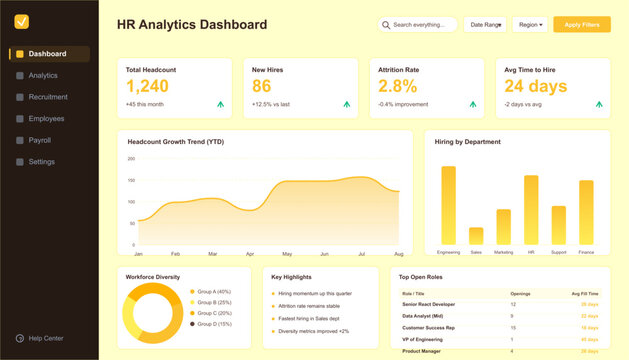This screenshot has width=629, height=360.
Task: Click the green arrow on Total Headcount card
Action: click(221, 104)
